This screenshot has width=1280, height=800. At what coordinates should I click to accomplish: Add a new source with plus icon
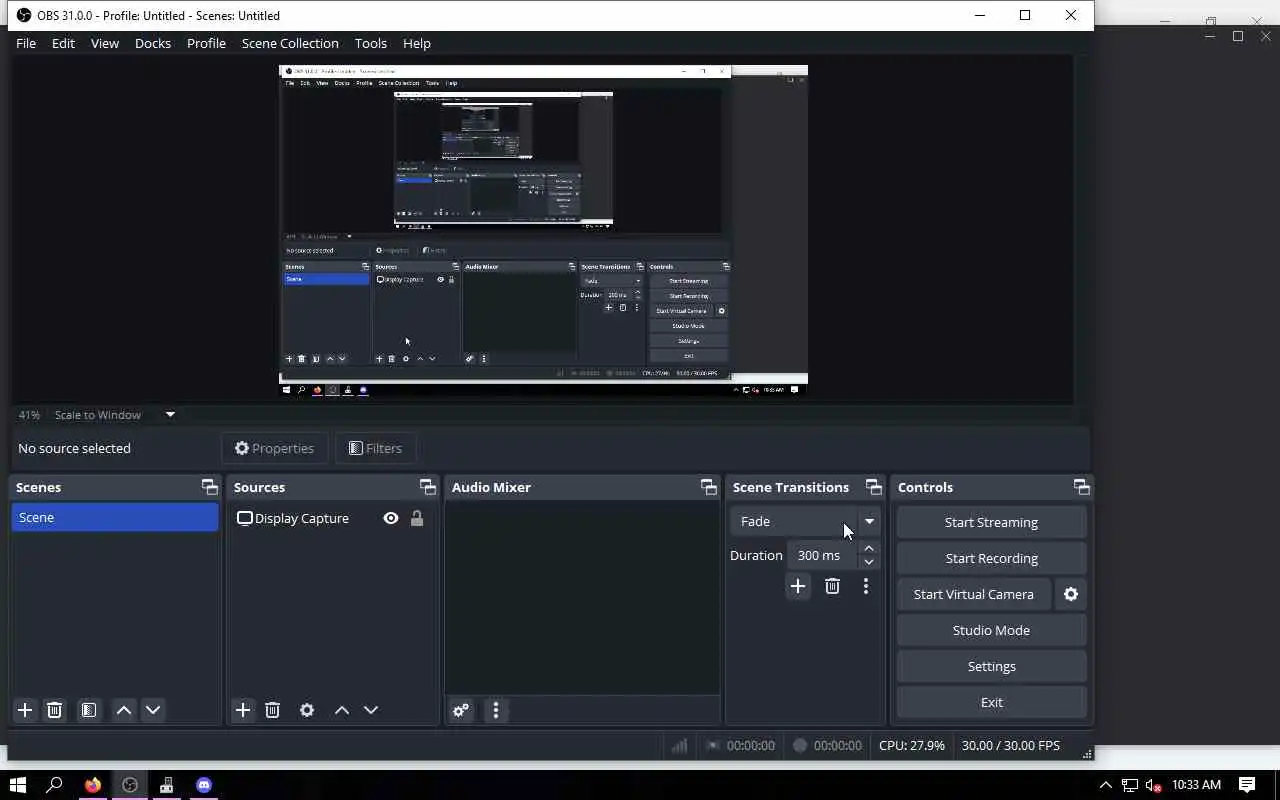pos(243,710)
